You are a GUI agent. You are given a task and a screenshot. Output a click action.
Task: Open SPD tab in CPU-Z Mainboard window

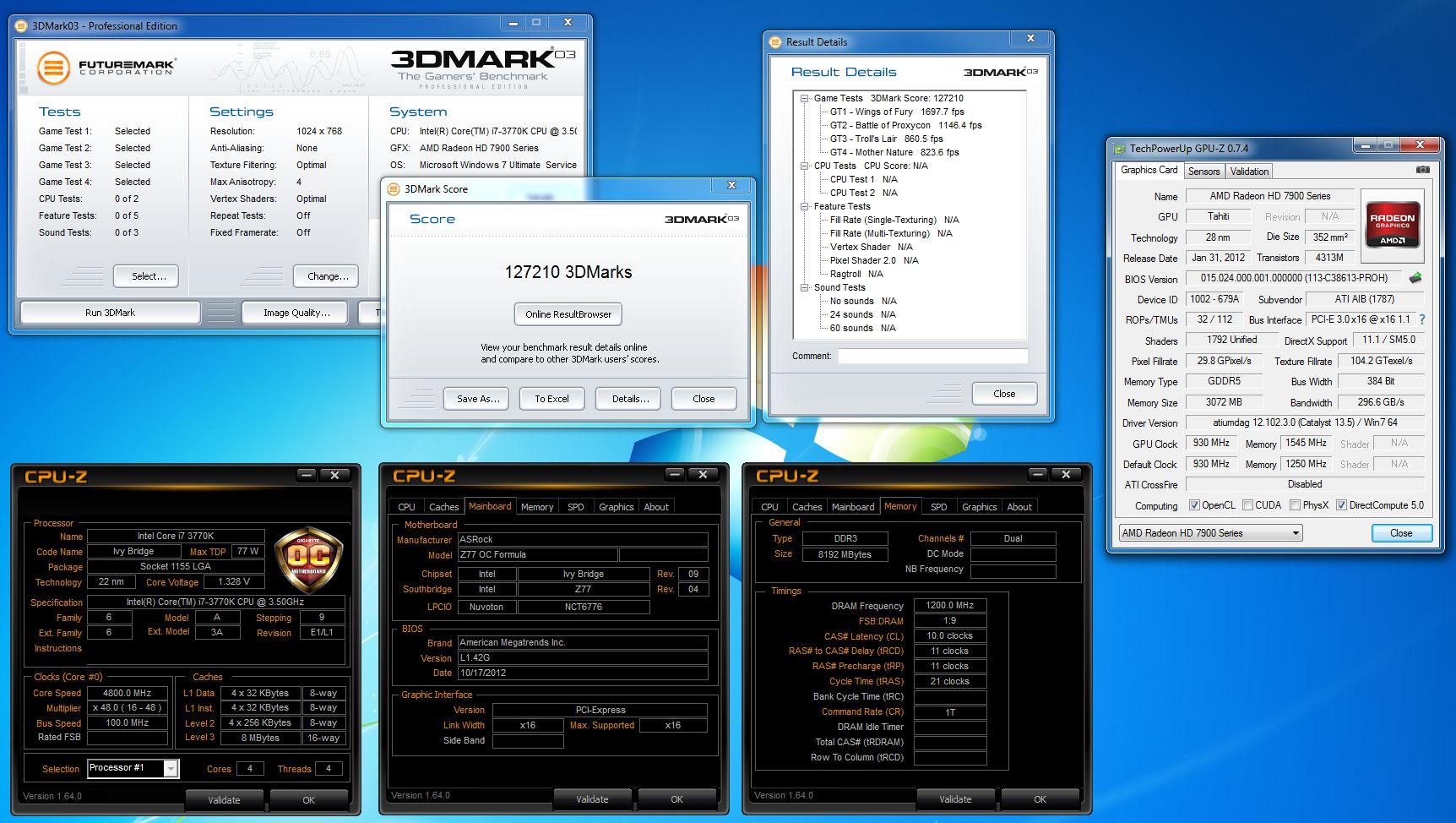[x=575, y=507]
